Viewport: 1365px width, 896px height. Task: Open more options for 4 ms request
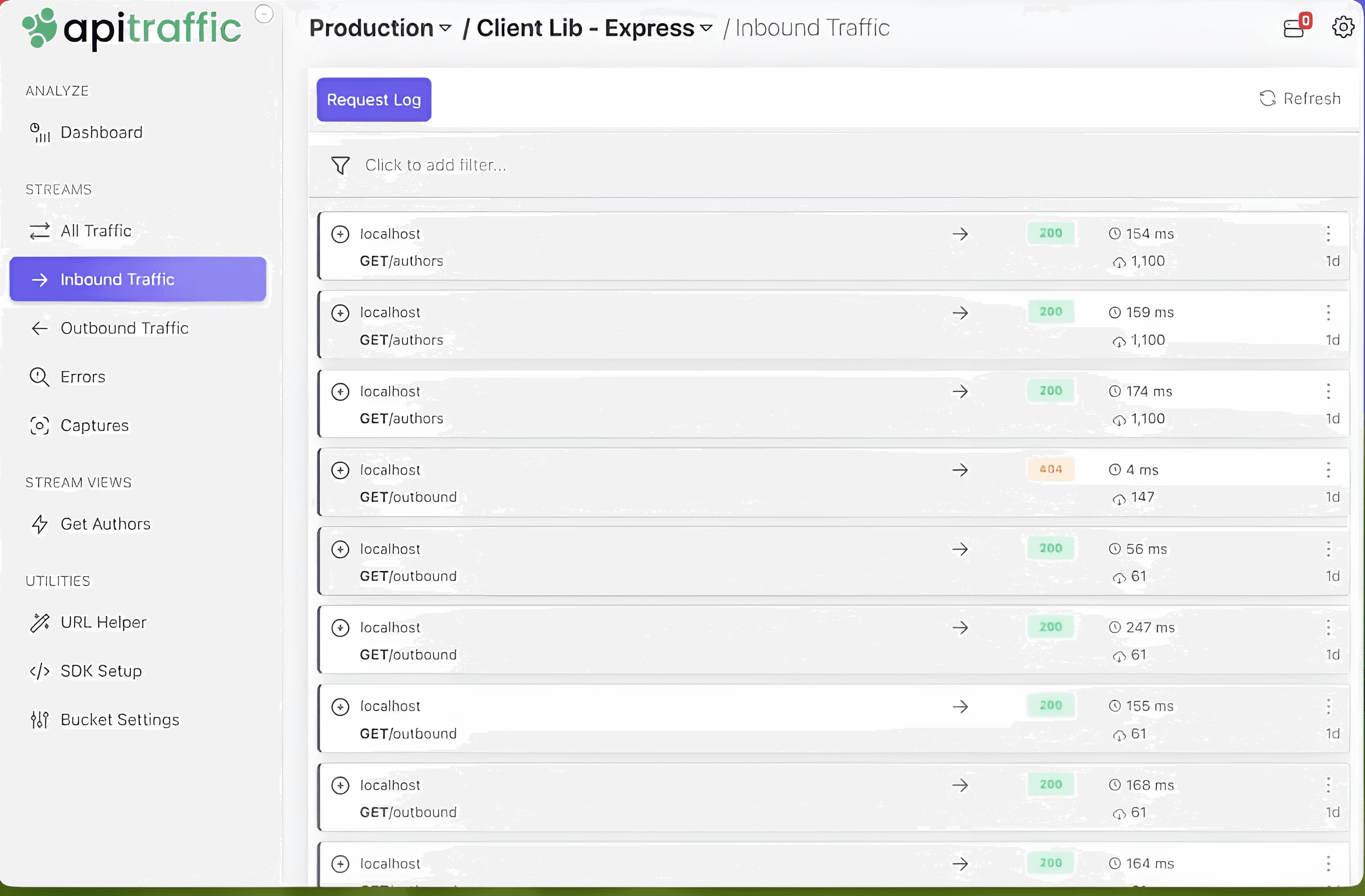coord(1329,470)
